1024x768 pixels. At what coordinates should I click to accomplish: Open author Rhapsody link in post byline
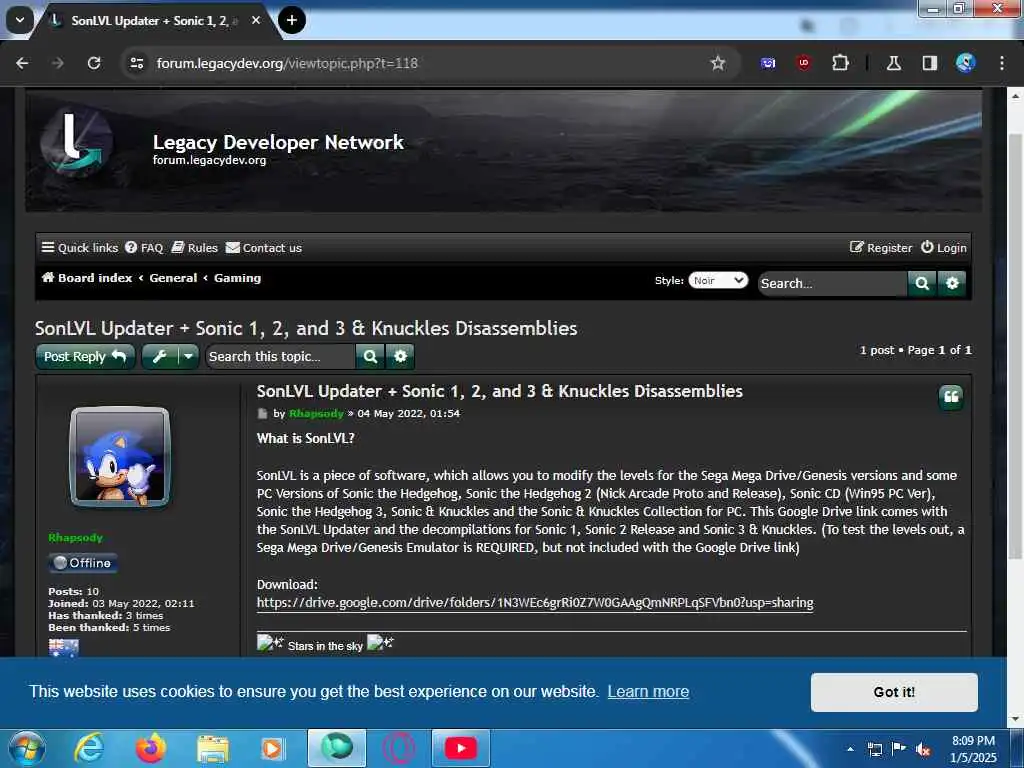point(316,413)
